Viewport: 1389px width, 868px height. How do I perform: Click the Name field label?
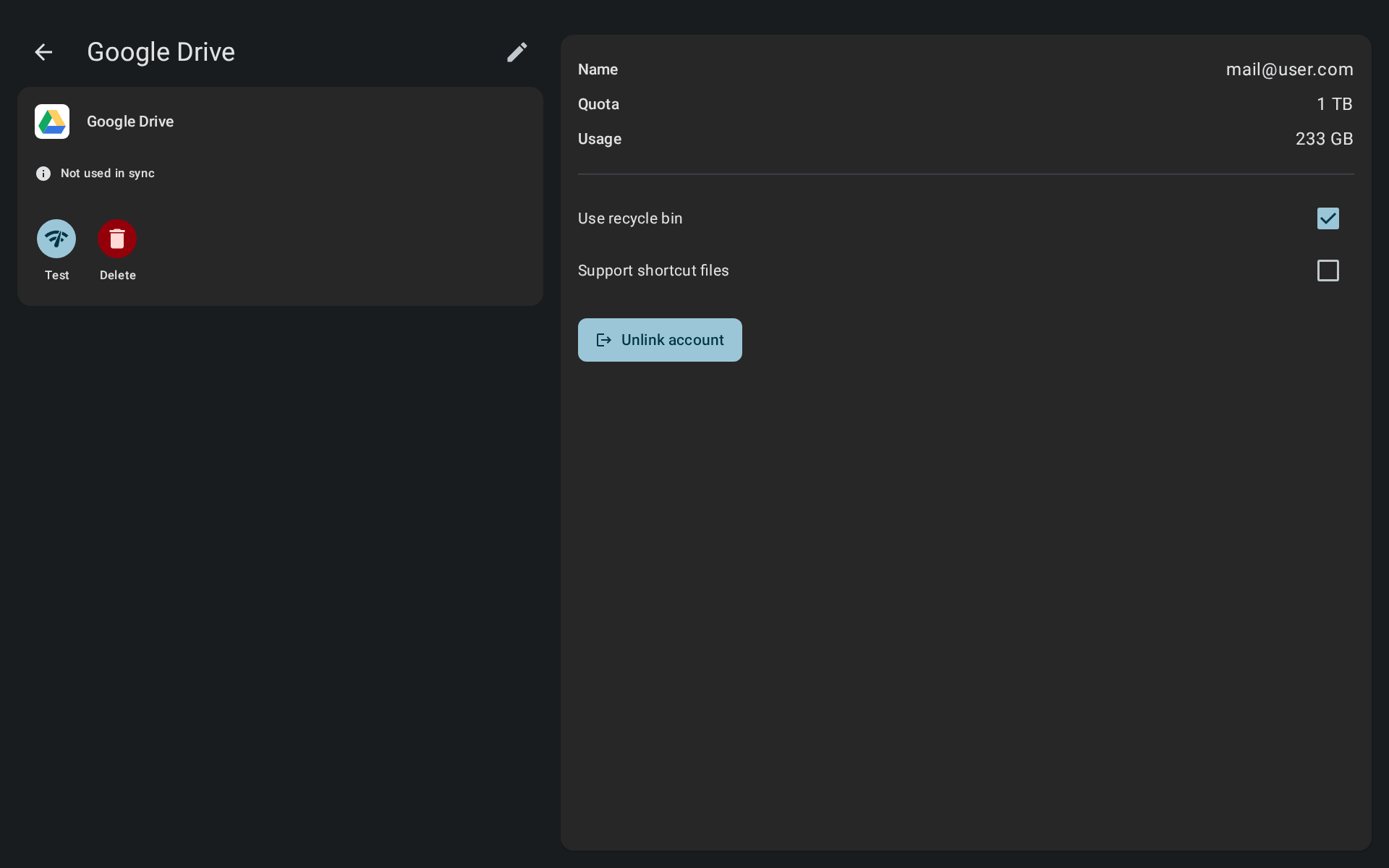pyautogui.click(x=598, y=69)
